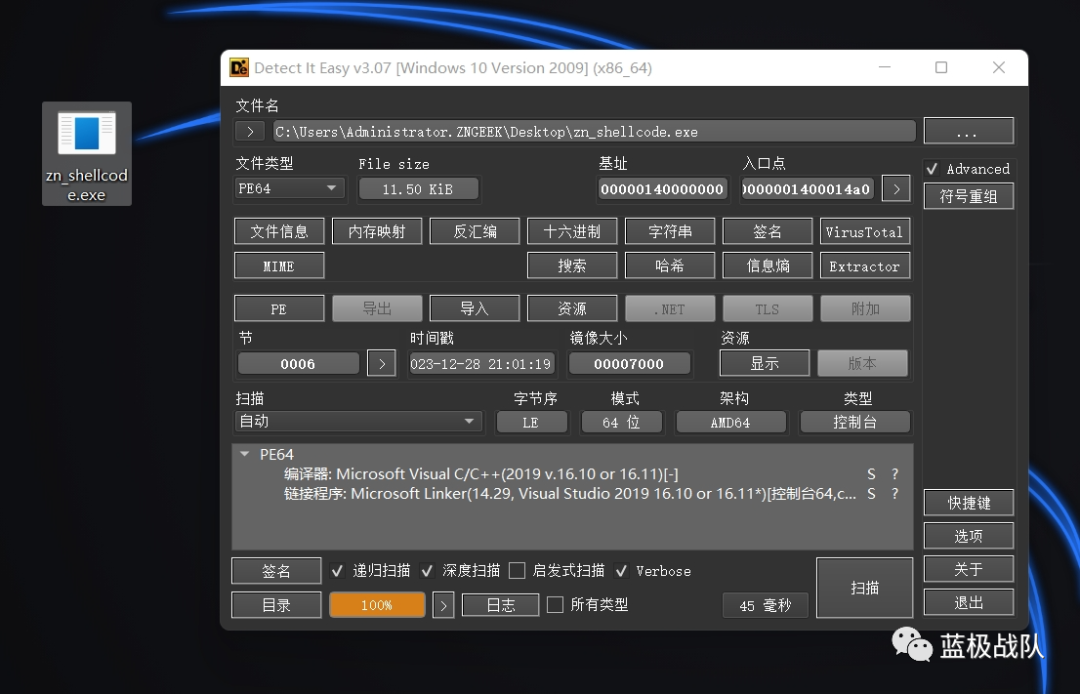Toggle the 递归扫描 checkbox

point(338,571)
